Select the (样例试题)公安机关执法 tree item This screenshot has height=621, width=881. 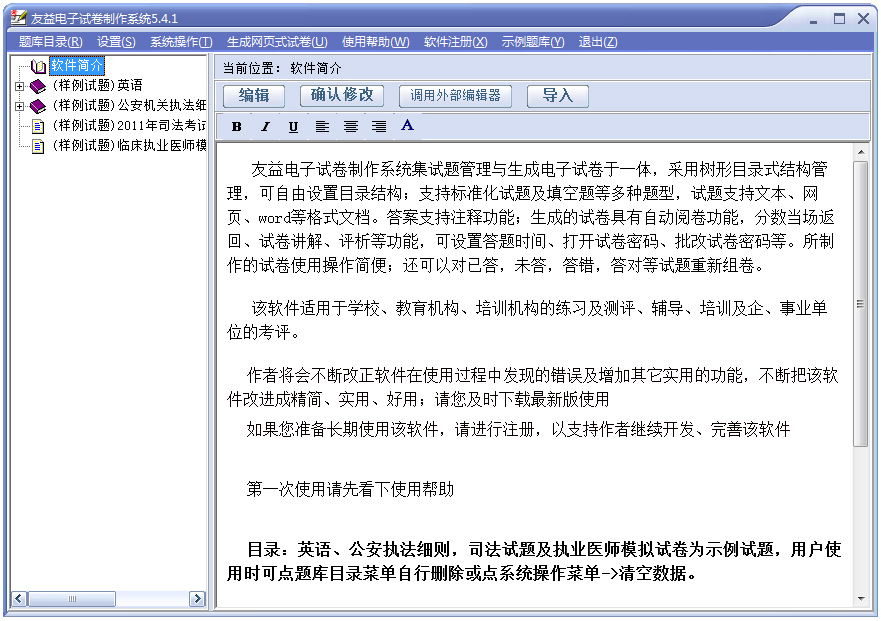(x=129, y=105)
